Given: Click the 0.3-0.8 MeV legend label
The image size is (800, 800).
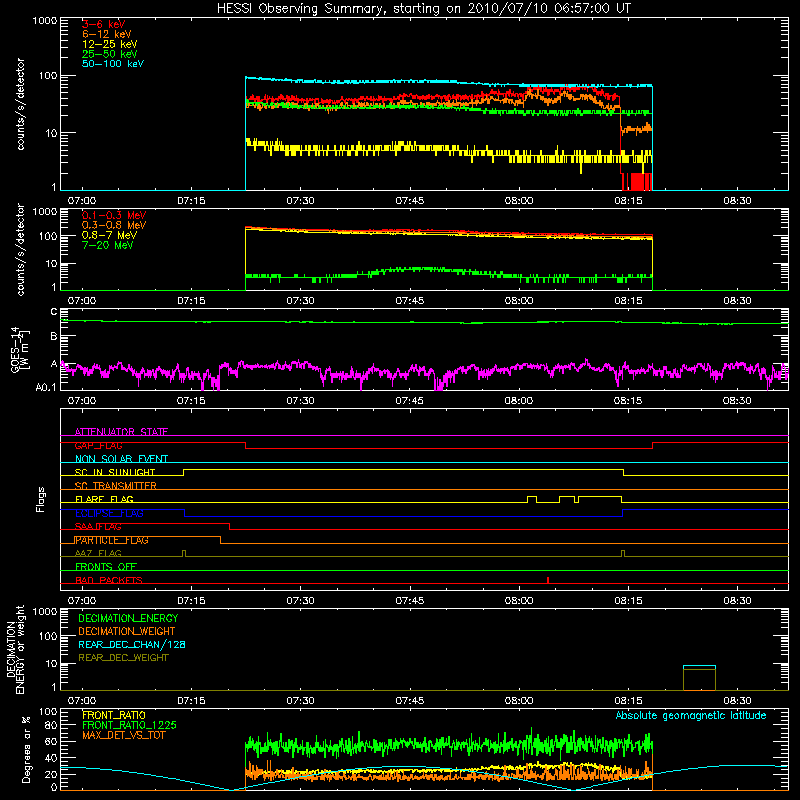Looking at the screenshot, I should (114, 225).
